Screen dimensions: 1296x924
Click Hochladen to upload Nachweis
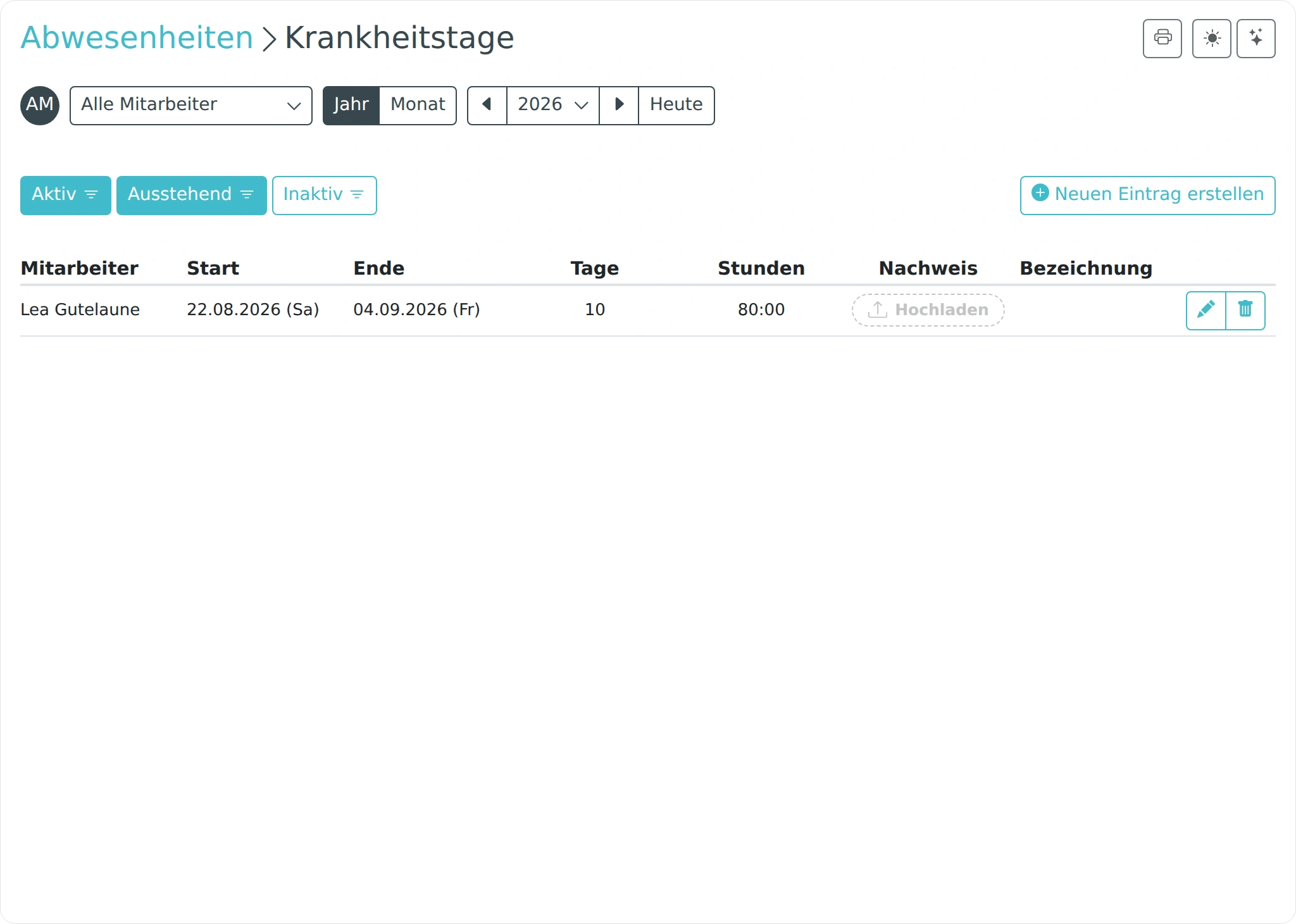coord(928,310)
